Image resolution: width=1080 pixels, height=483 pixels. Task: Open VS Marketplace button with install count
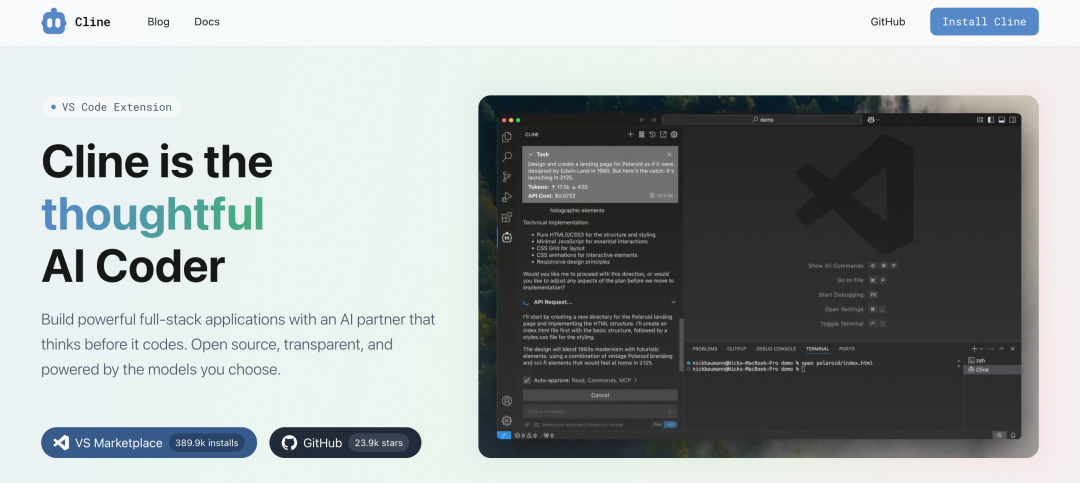(x=149, y=442)
